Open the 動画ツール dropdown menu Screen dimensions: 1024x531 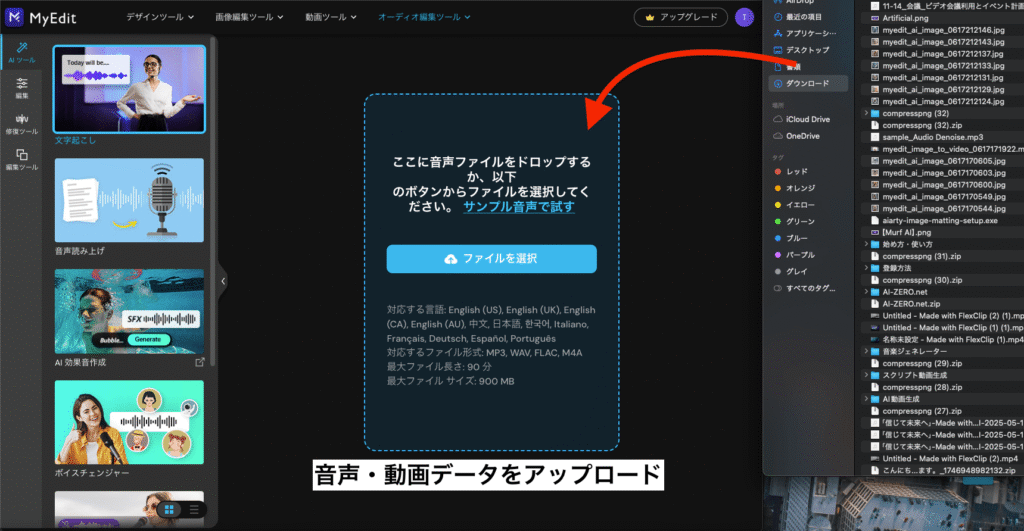(330, 17)
